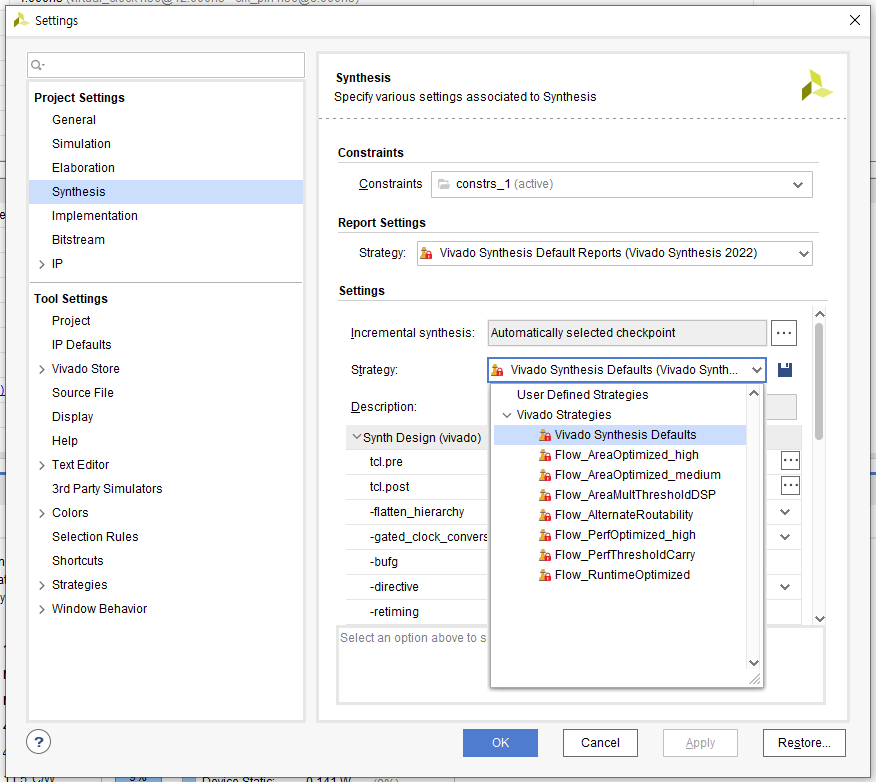Expand the Text Editor node
876x782 pixels.
coord(41,465)
